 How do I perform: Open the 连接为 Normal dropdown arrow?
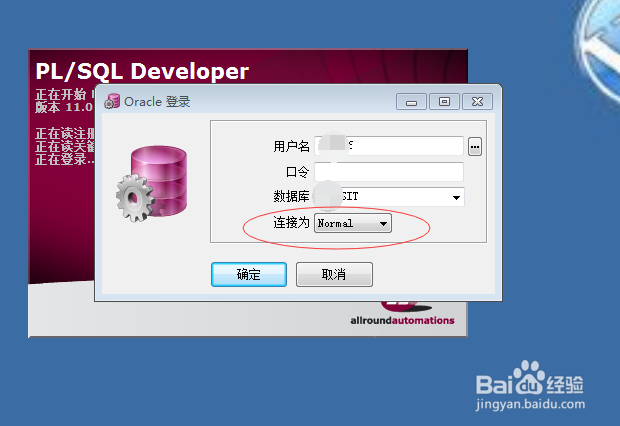pyautogui.click(x=383, y=223)
